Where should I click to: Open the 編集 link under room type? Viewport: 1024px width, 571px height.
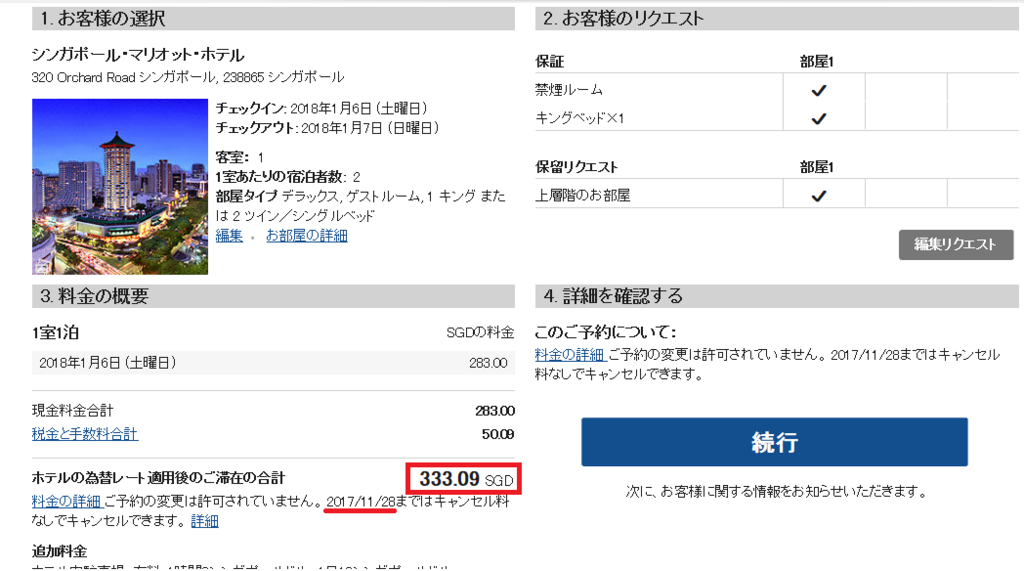229,236
